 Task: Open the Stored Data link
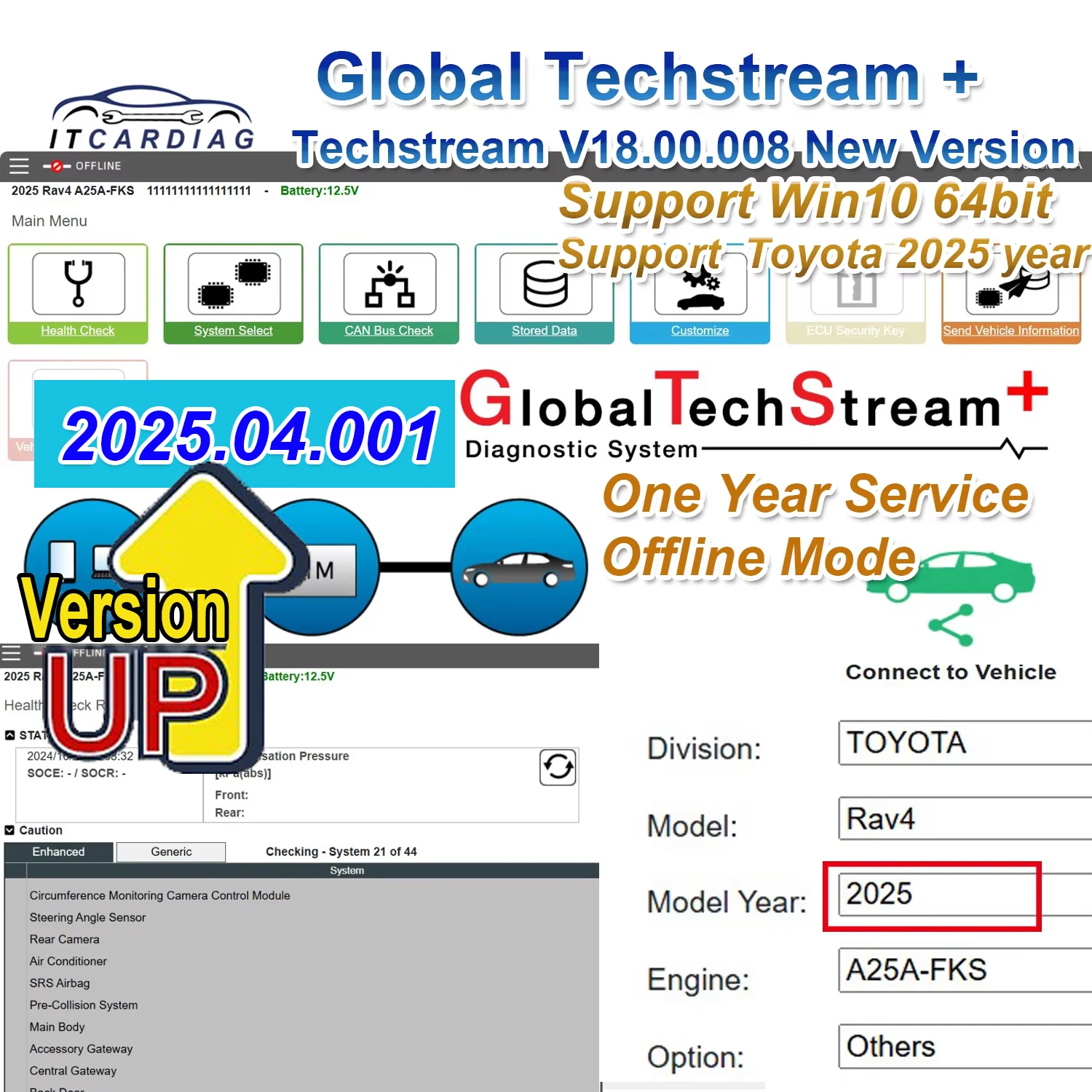point(545,331)
